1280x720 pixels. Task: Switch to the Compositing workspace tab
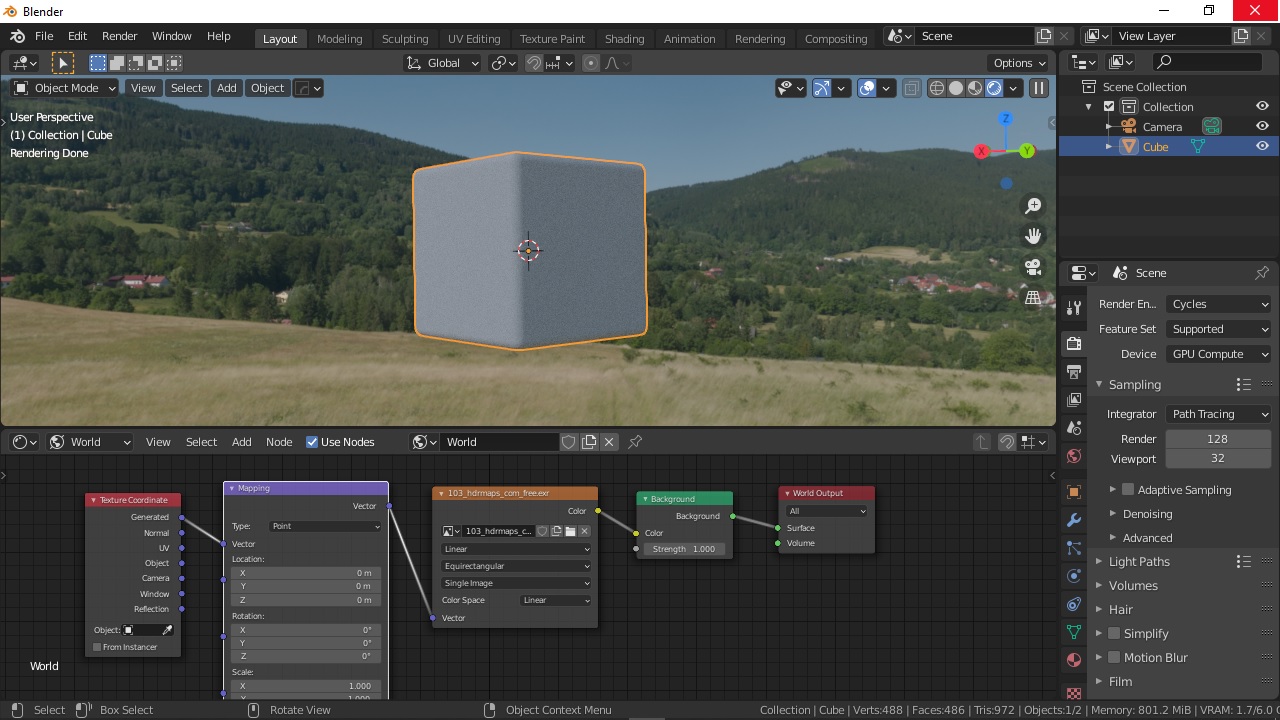pos(836,38)
